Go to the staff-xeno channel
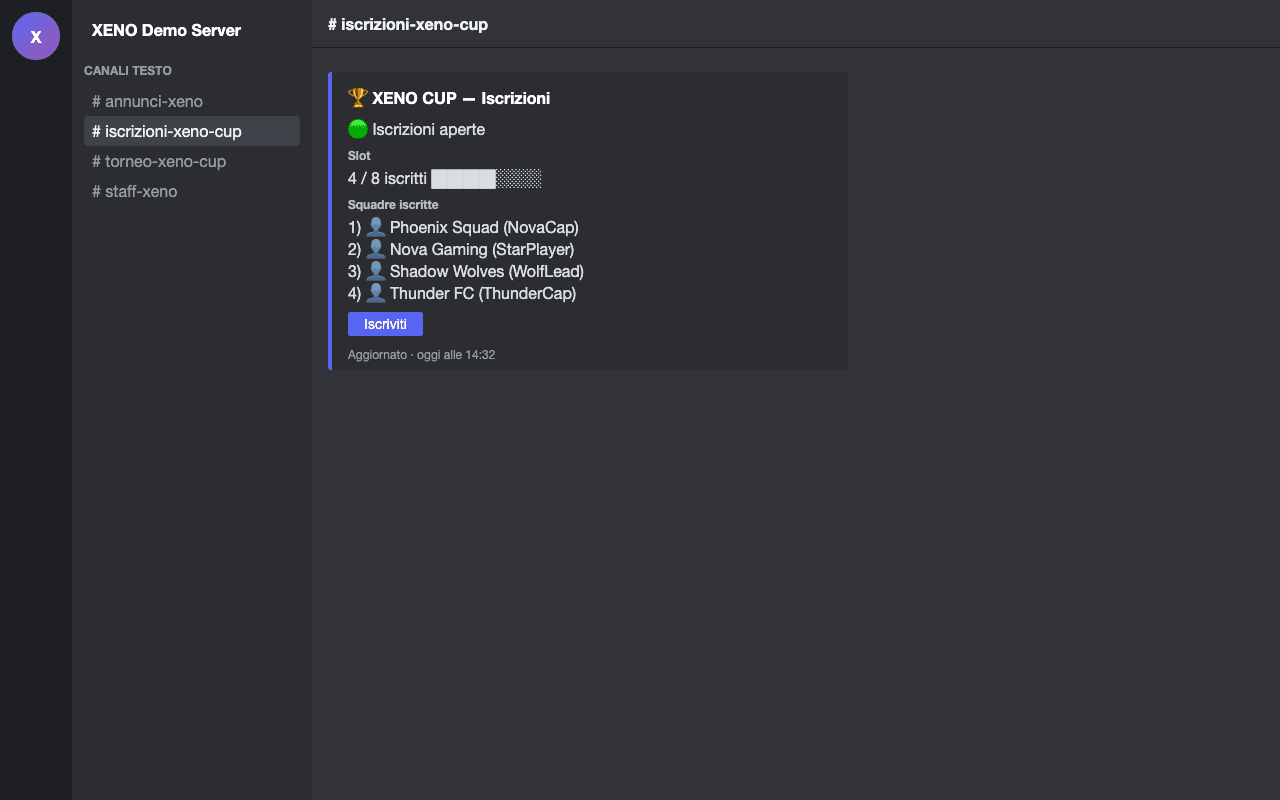The height and width of the screenshot is (800, 1280). click(x=192, y=191)
